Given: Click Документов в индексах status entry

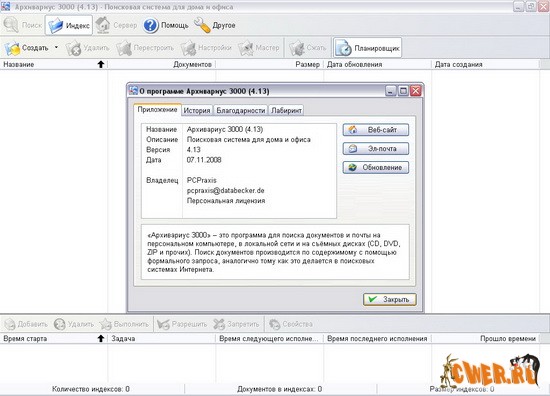Looking at the screenshot, I should click(280, 389).
